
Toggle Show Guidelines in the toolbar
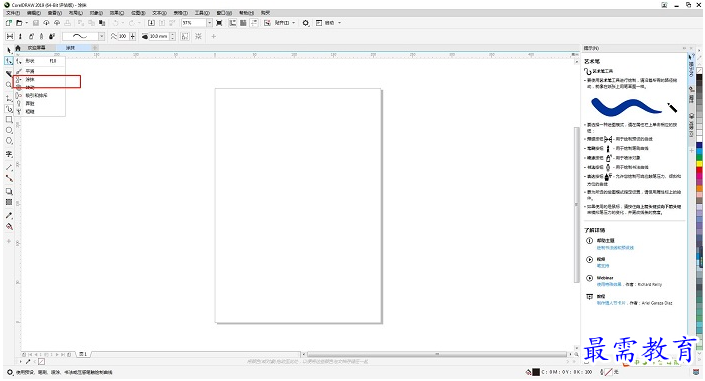[254, 22]
